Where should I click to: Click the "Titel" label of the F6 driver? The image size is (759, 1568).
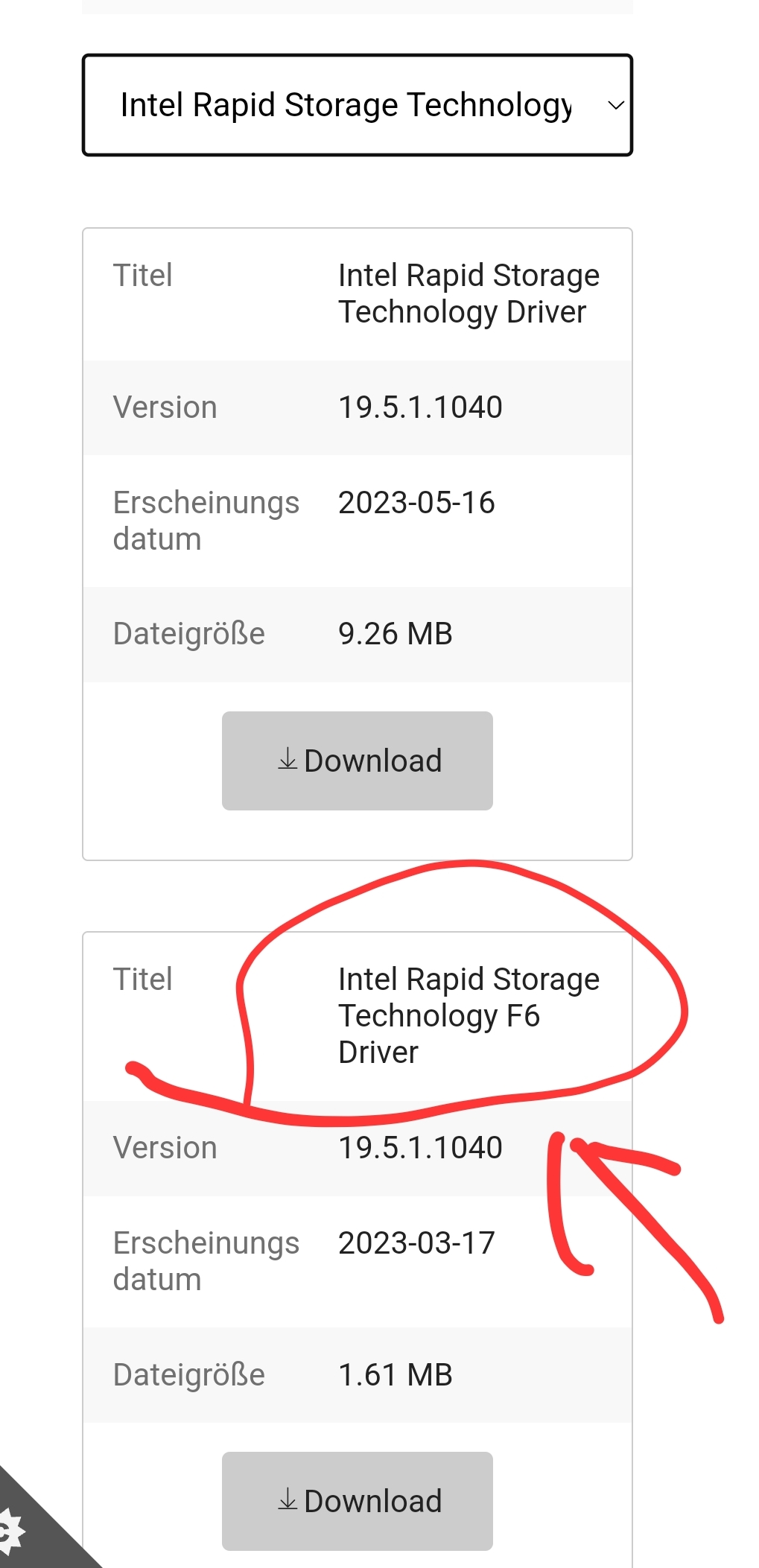pos(142,980)
